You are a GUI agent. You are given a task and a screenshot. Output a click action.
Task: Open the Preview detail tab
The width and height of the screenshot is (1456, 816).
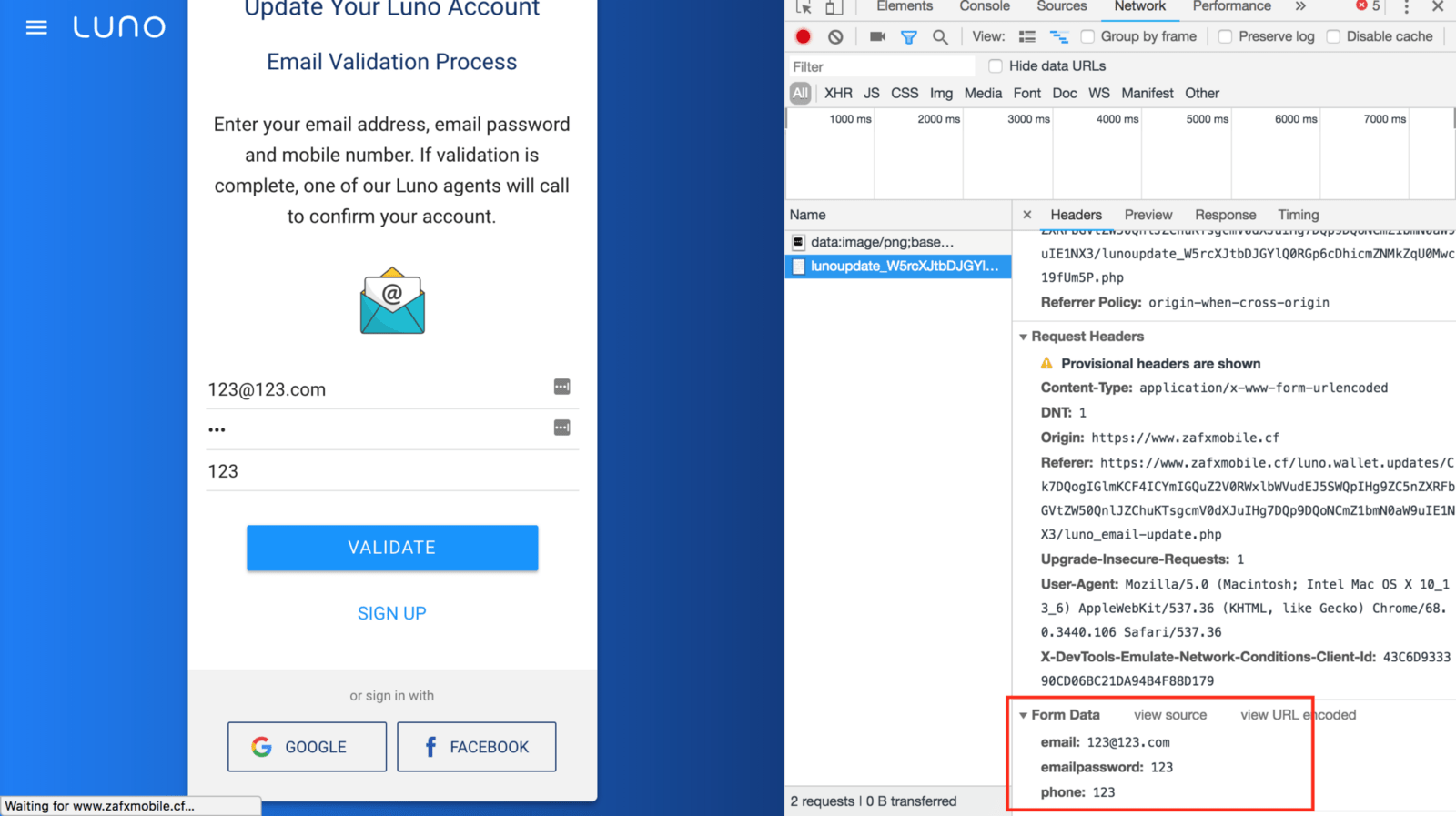coord(1148,215)
